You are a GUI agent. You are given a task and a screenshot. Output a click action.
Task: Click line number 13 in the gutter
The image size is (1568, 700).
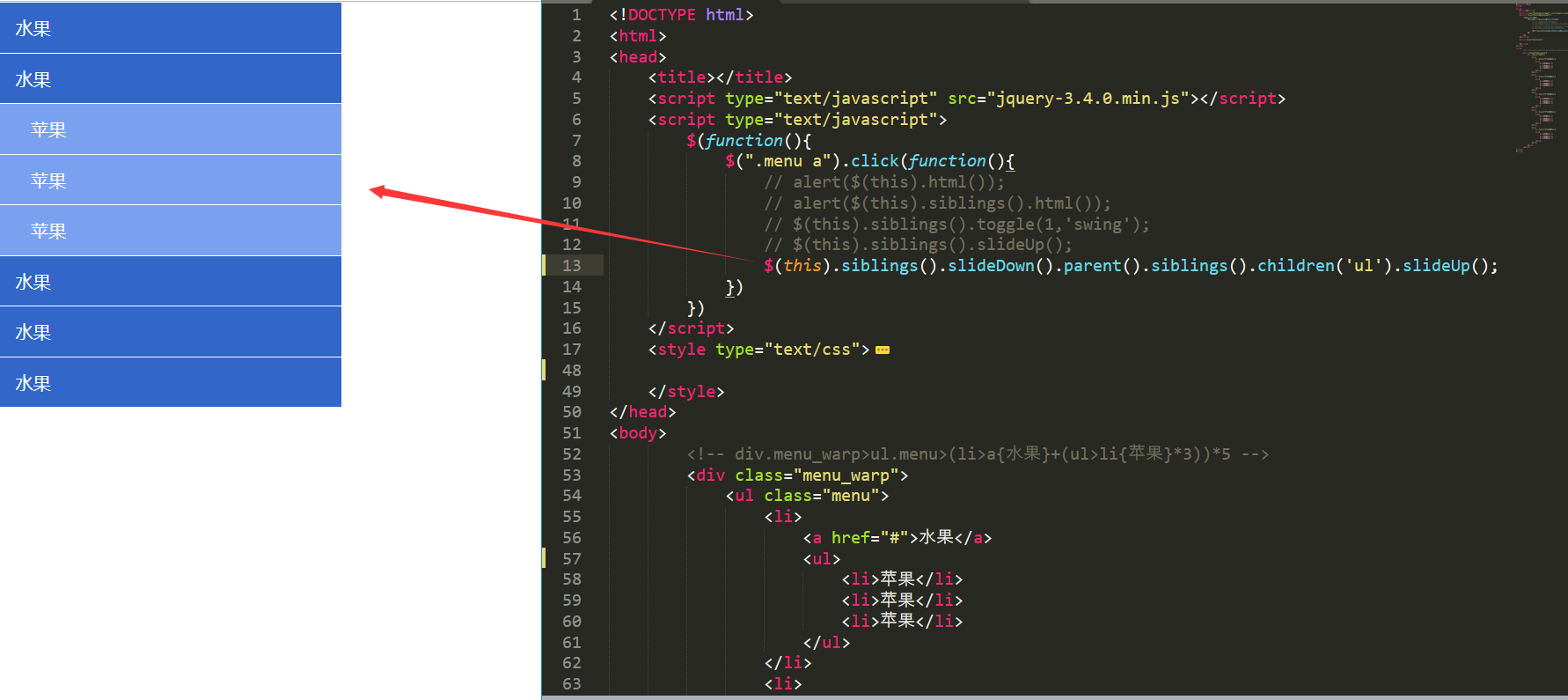572,266
